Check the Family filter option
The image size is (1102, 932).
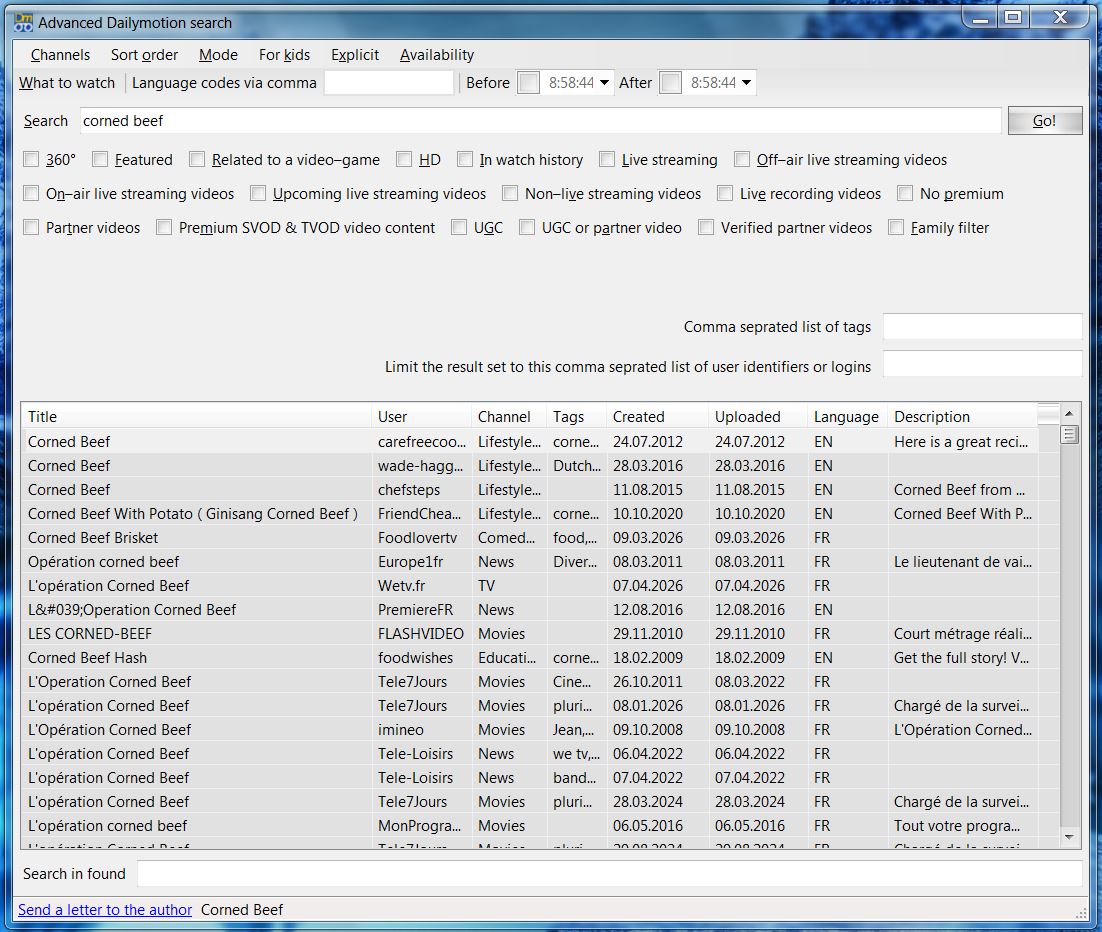(896, 228)
